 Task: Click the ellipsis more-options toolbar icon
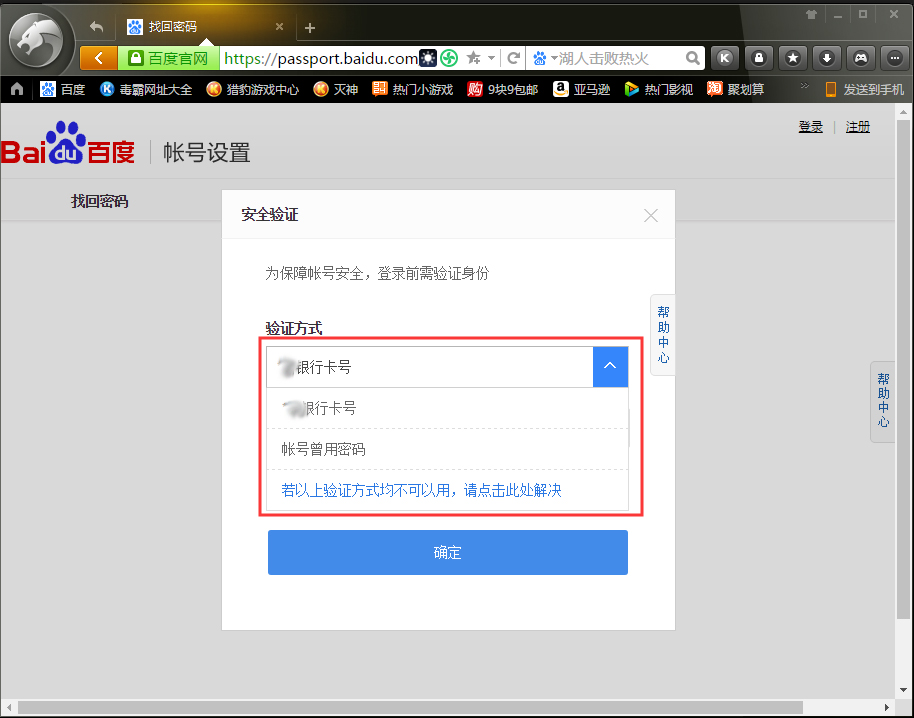(893, 58)
